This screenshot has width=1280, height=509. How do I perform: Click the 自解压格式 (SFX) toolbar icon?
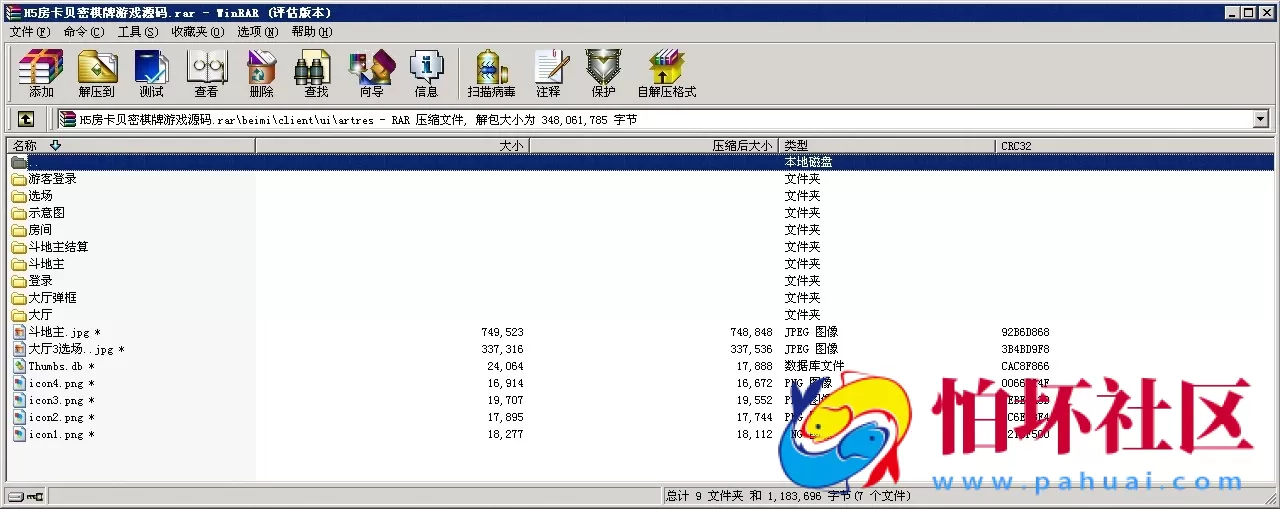[x=667, y=73]
